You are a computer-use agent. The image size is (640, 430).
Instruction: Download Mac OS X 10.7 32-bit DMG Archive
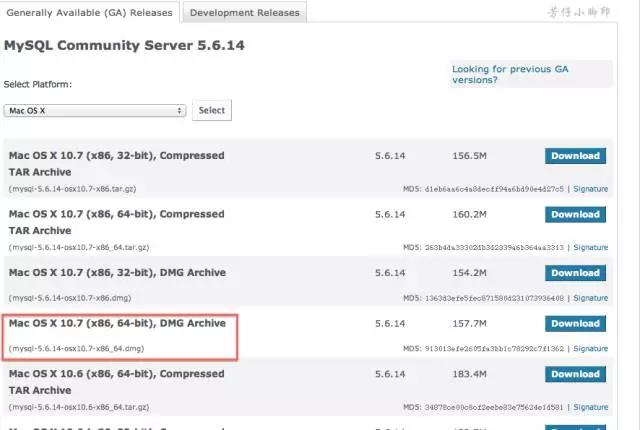(575, 273)
